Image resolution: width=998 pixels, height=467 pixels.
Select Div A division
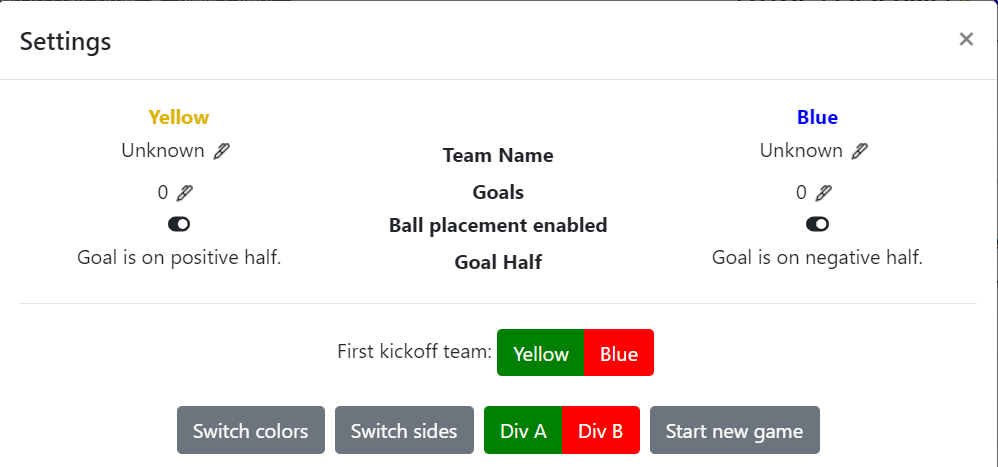[523, 431]
